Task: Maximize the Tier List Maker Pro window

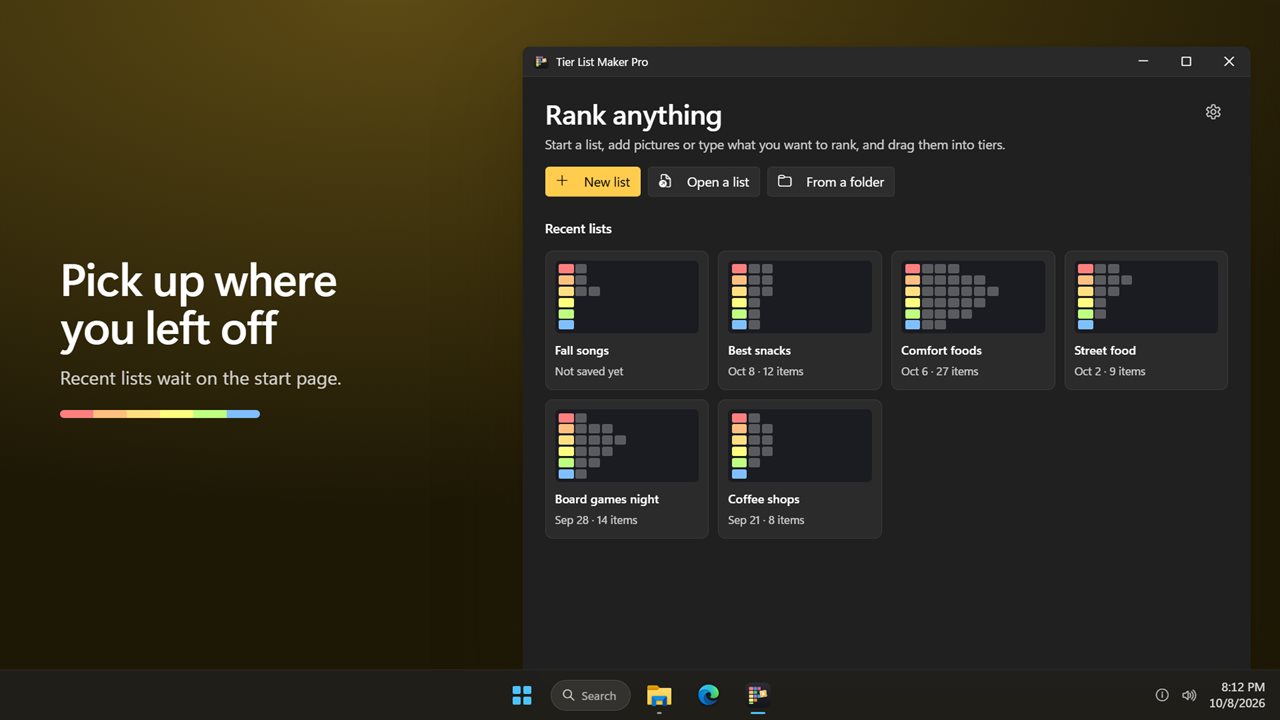Action: (1186, 62)
